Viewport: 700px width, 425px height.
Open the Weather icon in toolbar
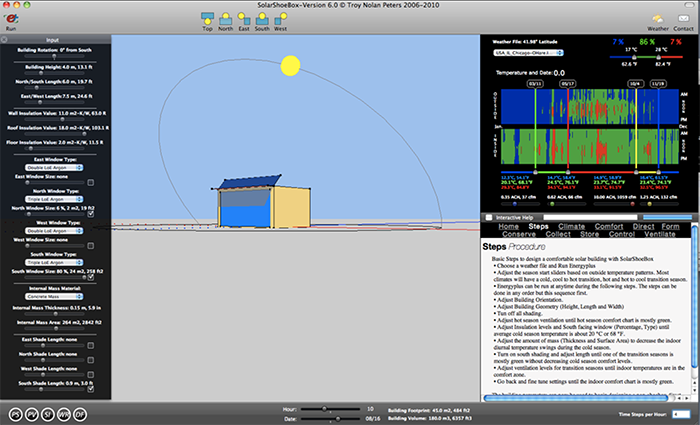click(x=658, y=19)
